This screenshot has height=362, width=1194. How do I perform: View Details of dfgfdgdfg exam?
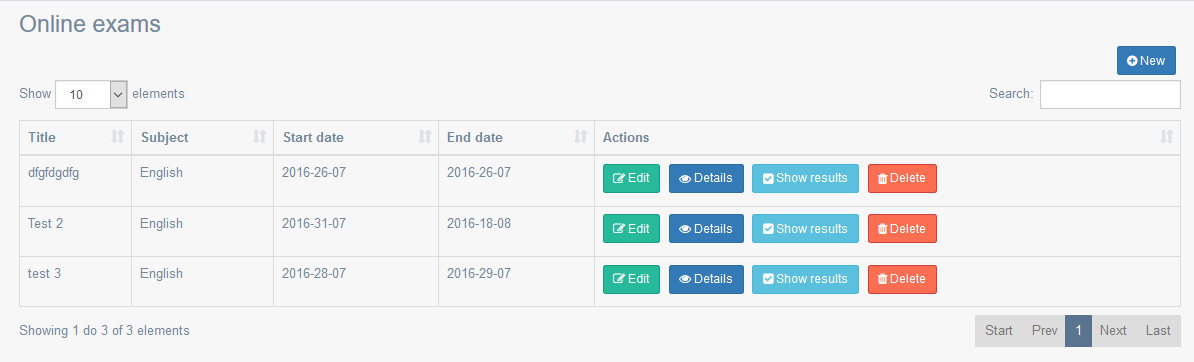pos(707,178)
